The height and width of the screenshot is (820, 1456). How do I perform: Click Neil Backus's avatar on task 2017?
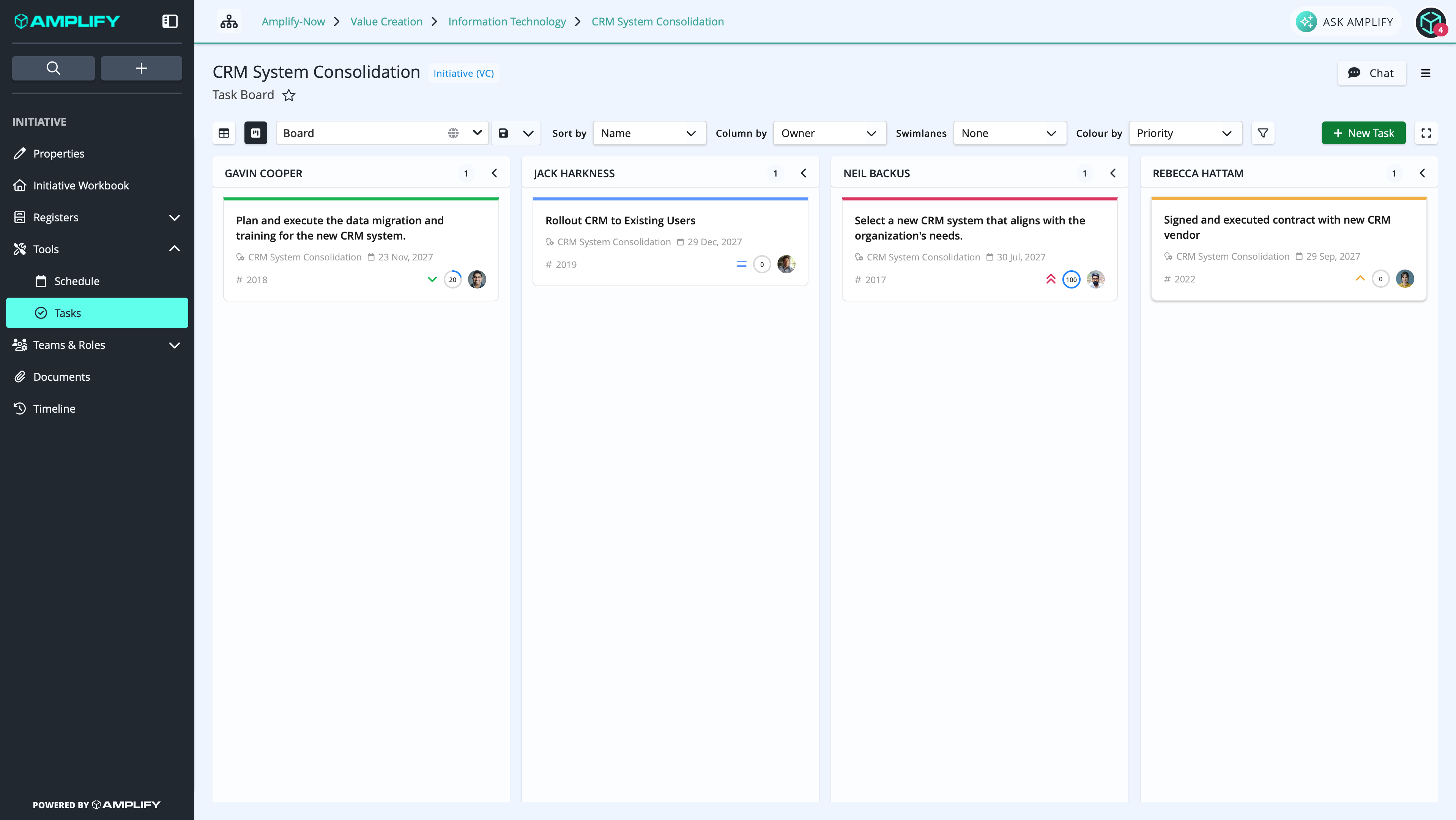[x=1095, y=279]
